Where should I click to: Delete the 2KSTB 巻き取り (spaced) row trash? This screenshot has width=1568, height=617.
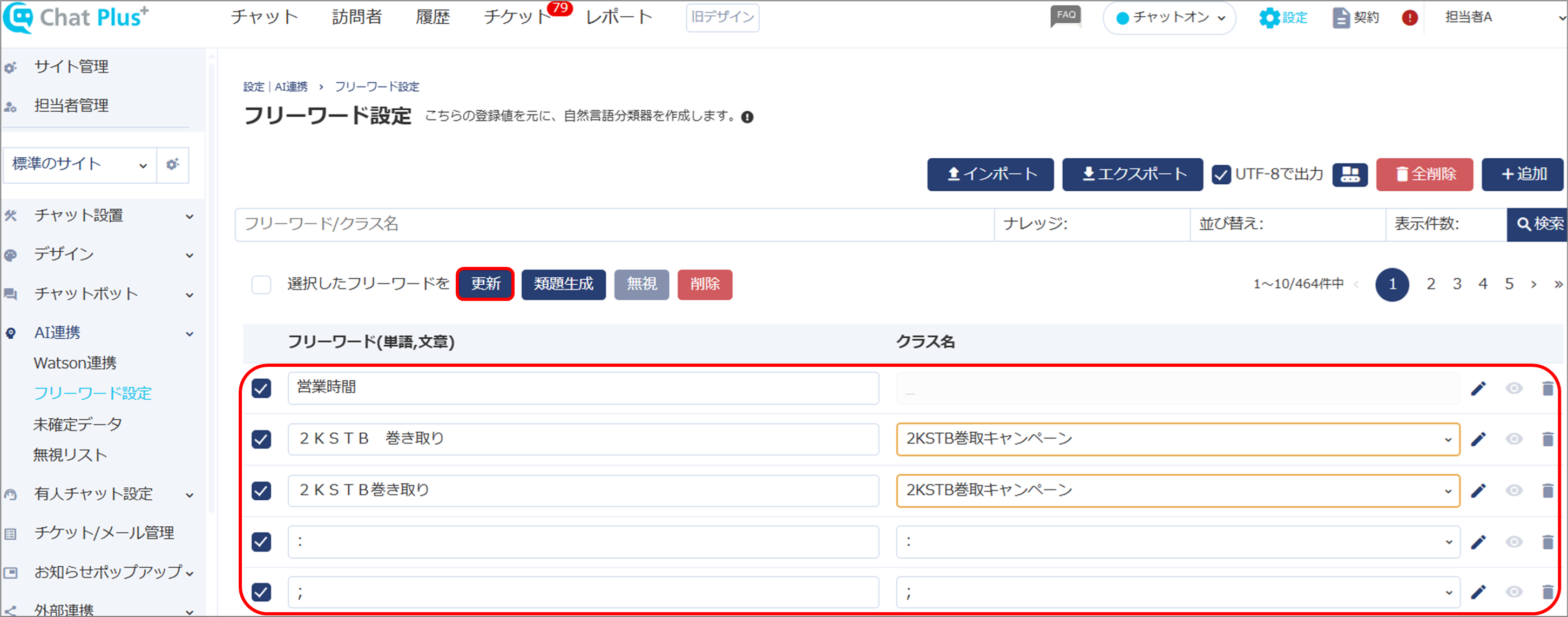point(1547,439)
